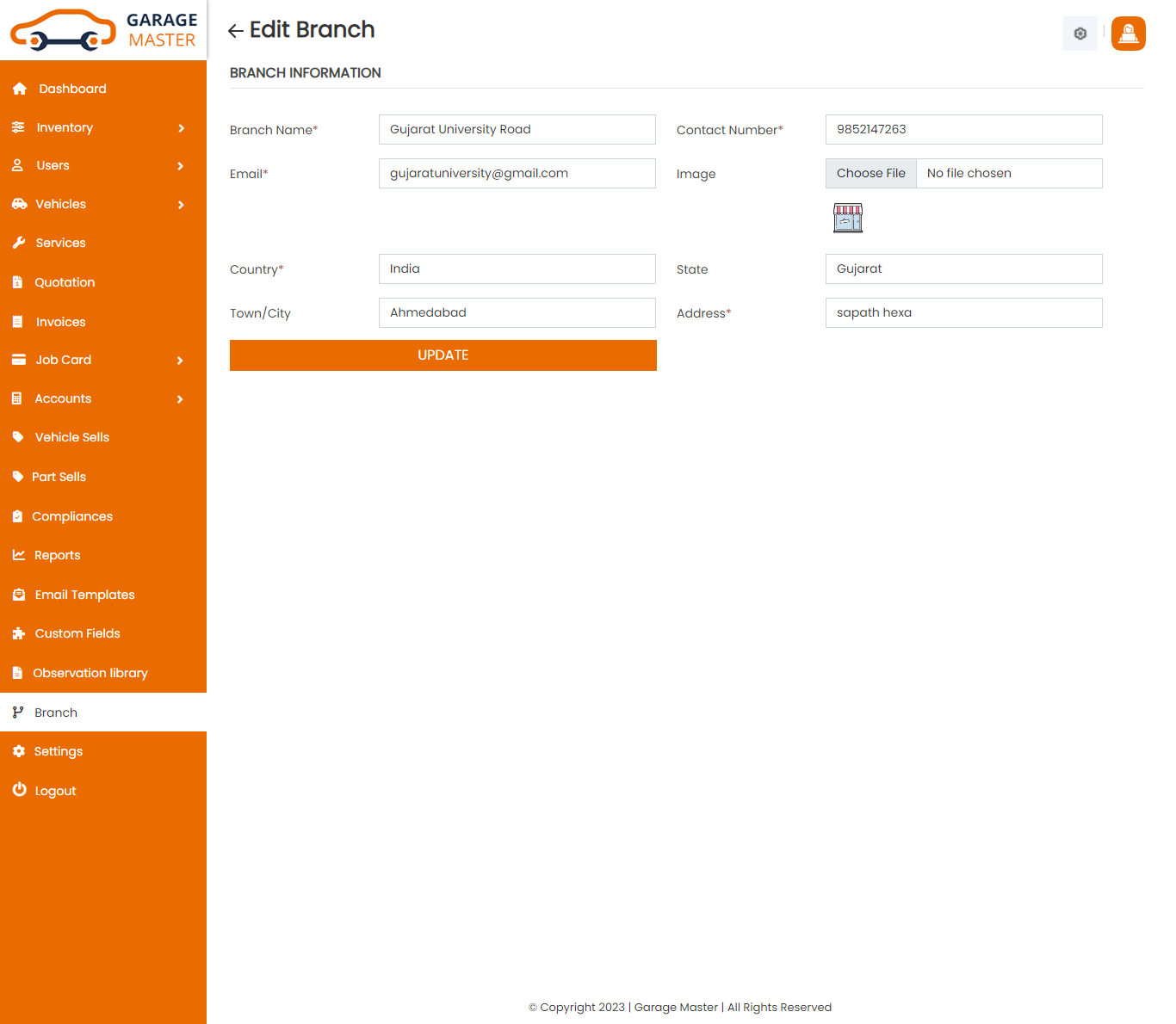1176x1024 pixels.
Task: Expand the Job Card submenu
Action: tap(181, 361)
